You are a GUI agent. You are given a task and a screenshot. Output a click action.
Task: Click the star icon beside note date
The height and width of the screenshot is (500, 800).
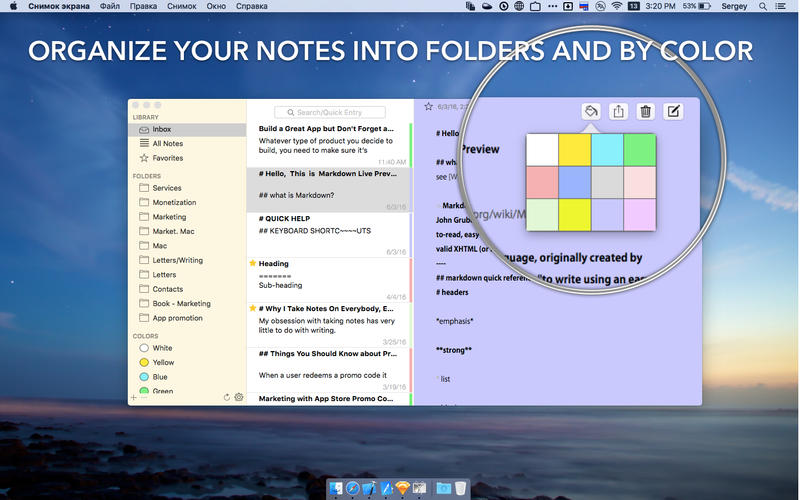428,107
